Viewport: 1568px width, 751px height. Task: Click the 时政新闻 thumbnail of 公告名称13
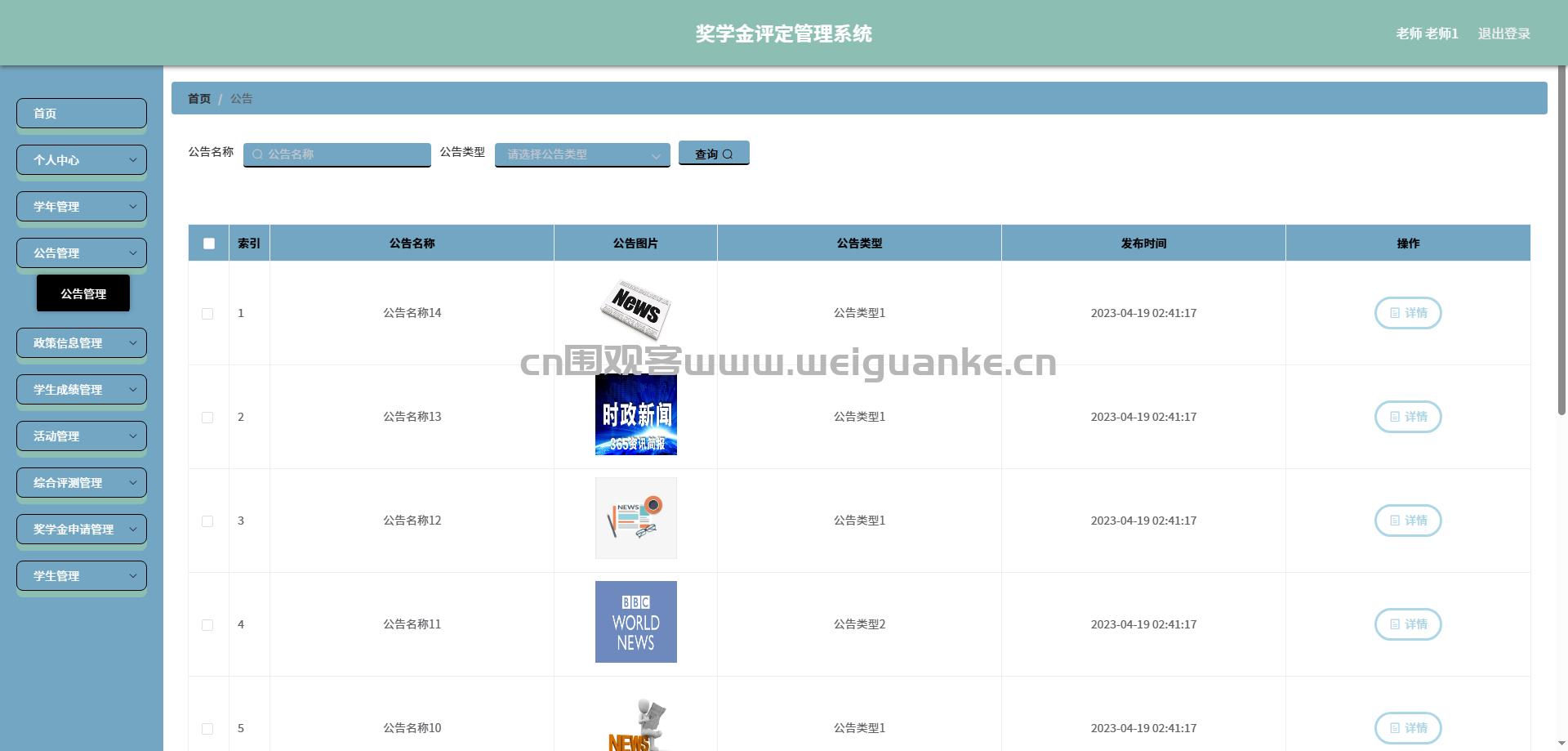(636, 414)
